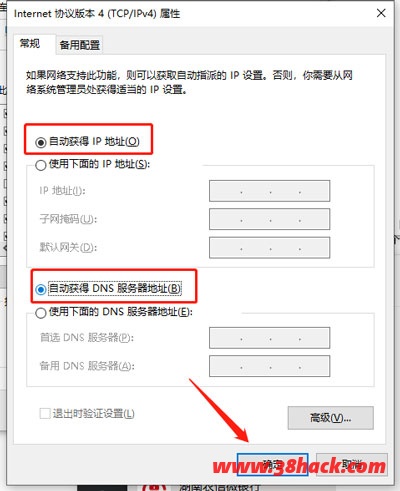Open the 备用配置 tab
Image resolution: width=400 pixels, height=491 pixels.
(x=80, y=45)
